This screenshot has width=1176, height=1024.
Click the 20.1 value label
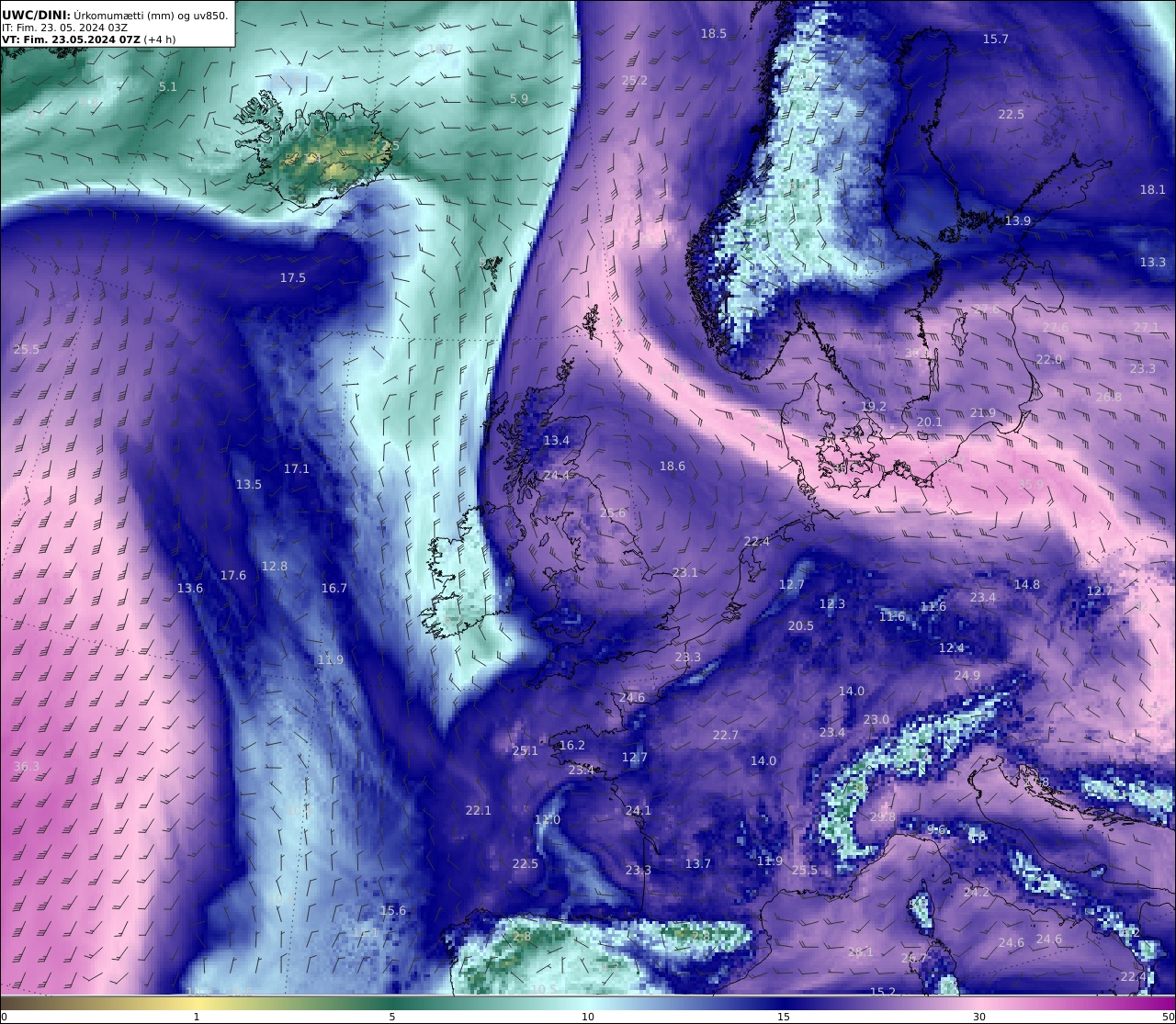(930, 422)
